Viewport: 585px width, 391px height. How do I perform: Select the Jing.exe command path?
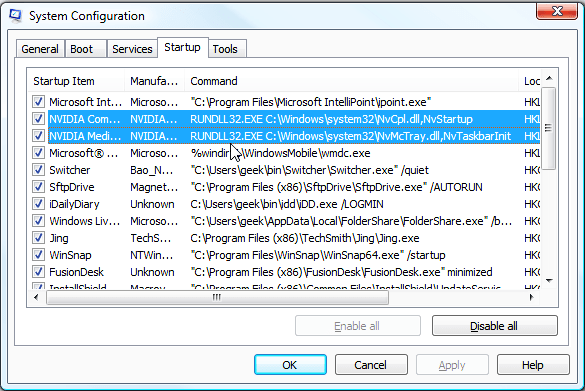coord(304,238)
